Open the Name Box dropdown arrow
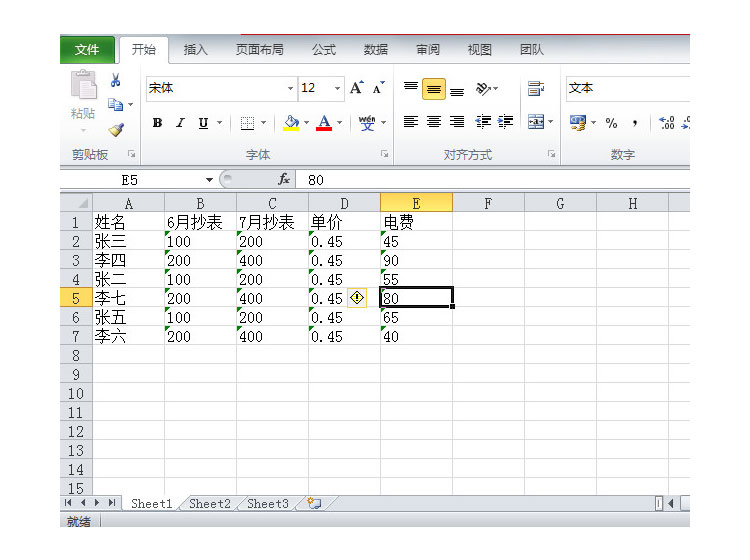 [209, 180]
